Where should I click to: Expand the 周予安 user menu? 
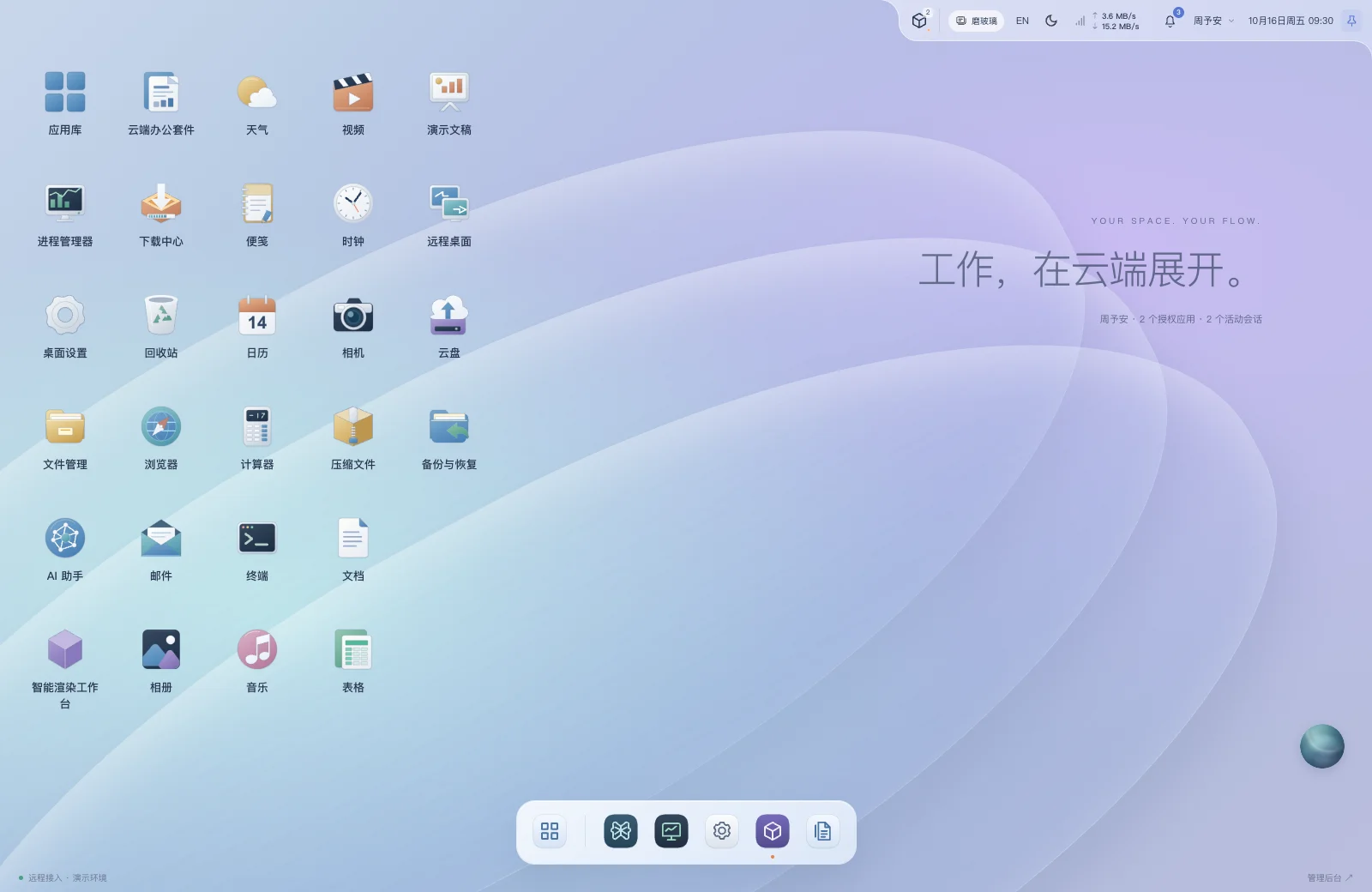pyautogui.click(x=1213, y=21)
